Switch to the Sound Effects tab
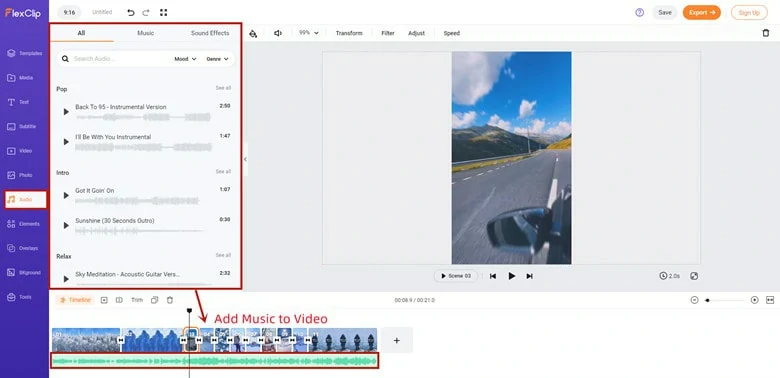Image resolution: width=780 pixels, height=378 pixels. pyautogui.click(x=210, y=33)
